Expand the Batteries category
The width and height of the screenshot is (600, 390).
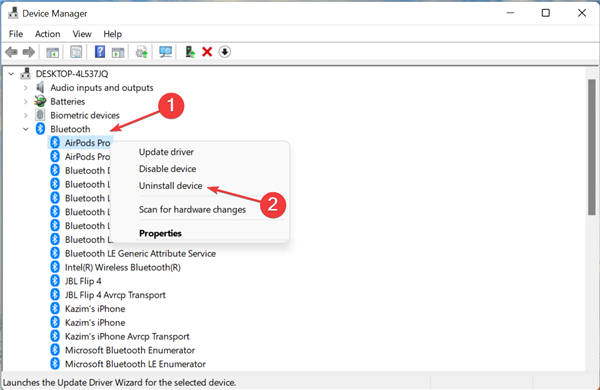tap(26, 101)
